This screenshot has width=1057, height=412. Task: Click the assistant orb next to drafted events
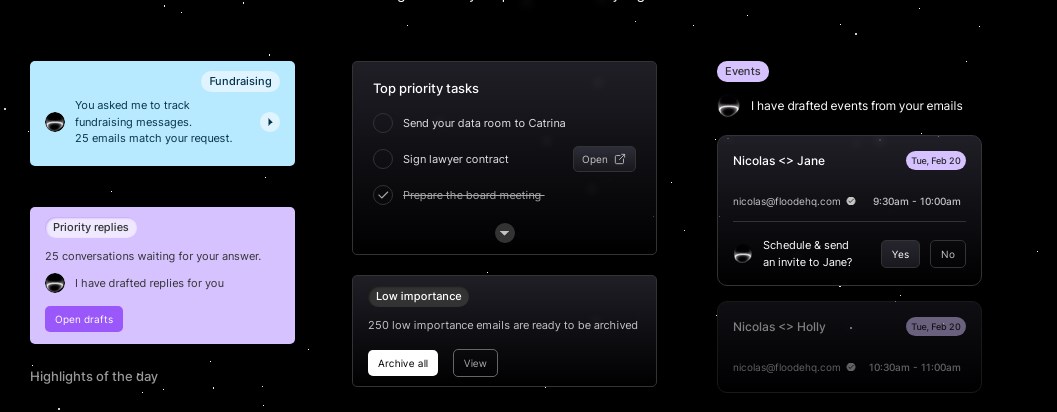(729, 106)
